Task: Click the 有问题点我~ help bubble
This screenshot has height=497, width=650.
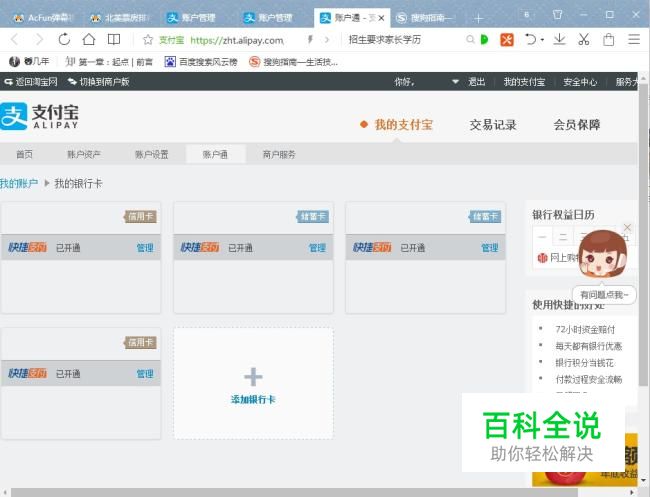Action: (x=604, y=295)
